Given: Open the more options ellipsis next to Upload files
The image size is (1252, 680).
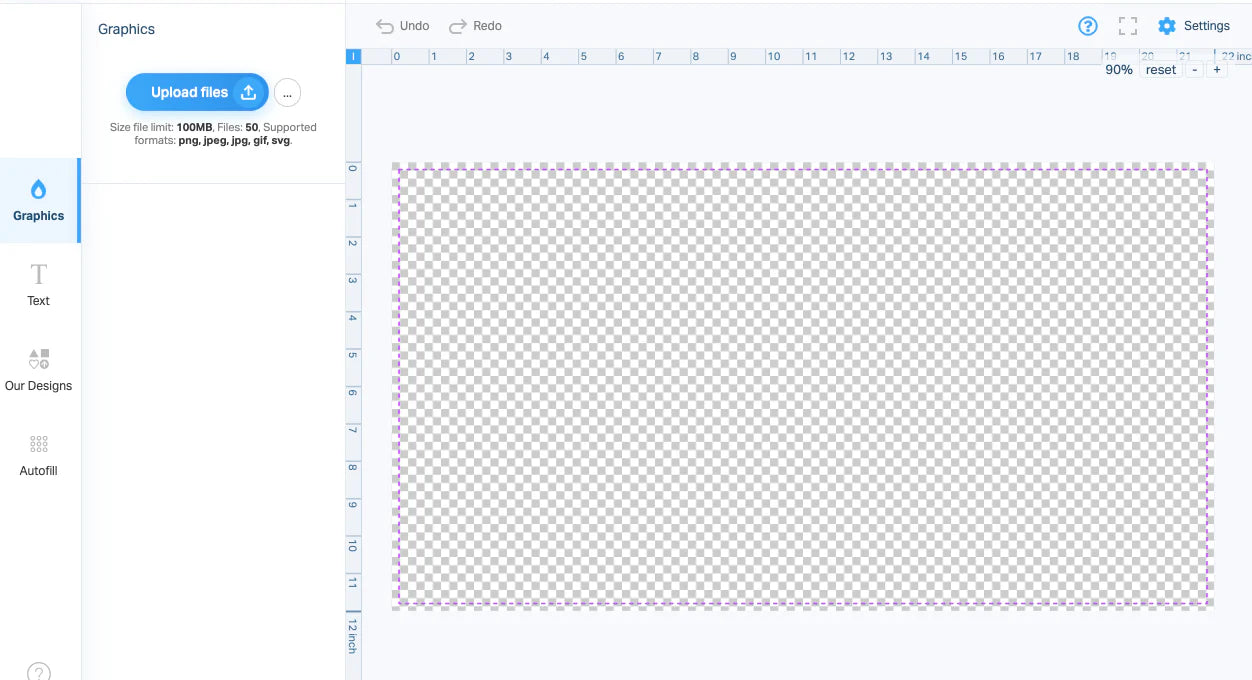Looking at the screenshot, I should 287,92.
